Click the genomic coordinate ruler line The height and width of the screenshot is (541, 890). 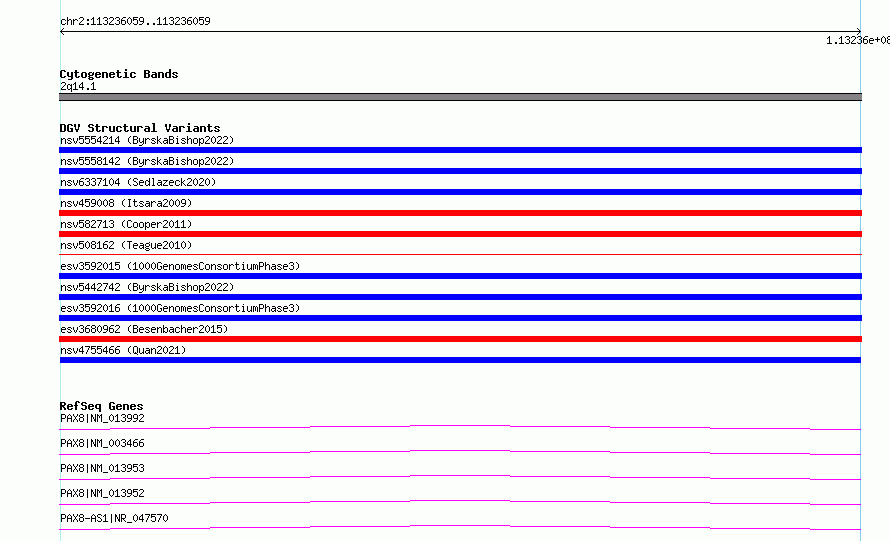coord(460,32)
